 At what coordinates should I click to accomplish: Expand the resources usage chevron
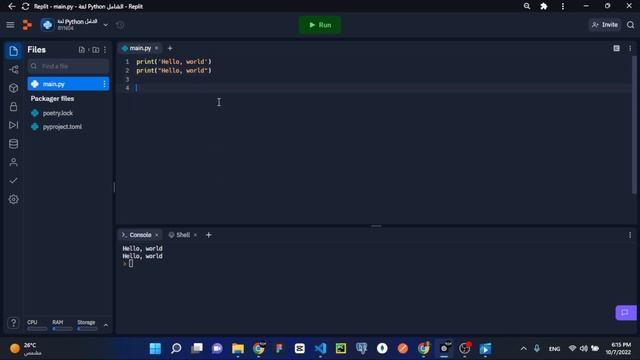coord(106,325)
